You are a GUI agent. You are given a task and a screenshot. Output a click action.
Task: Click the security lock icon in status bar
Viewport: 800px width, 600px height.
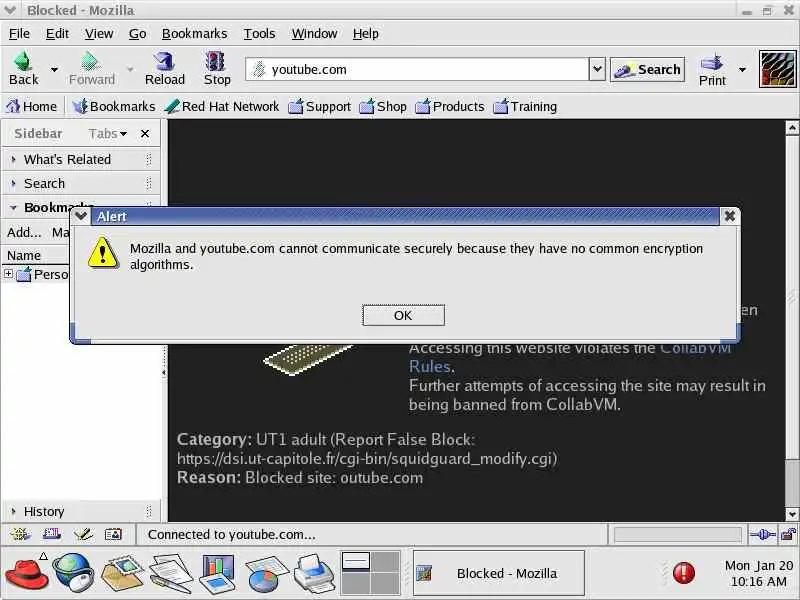tap(788, 534)
